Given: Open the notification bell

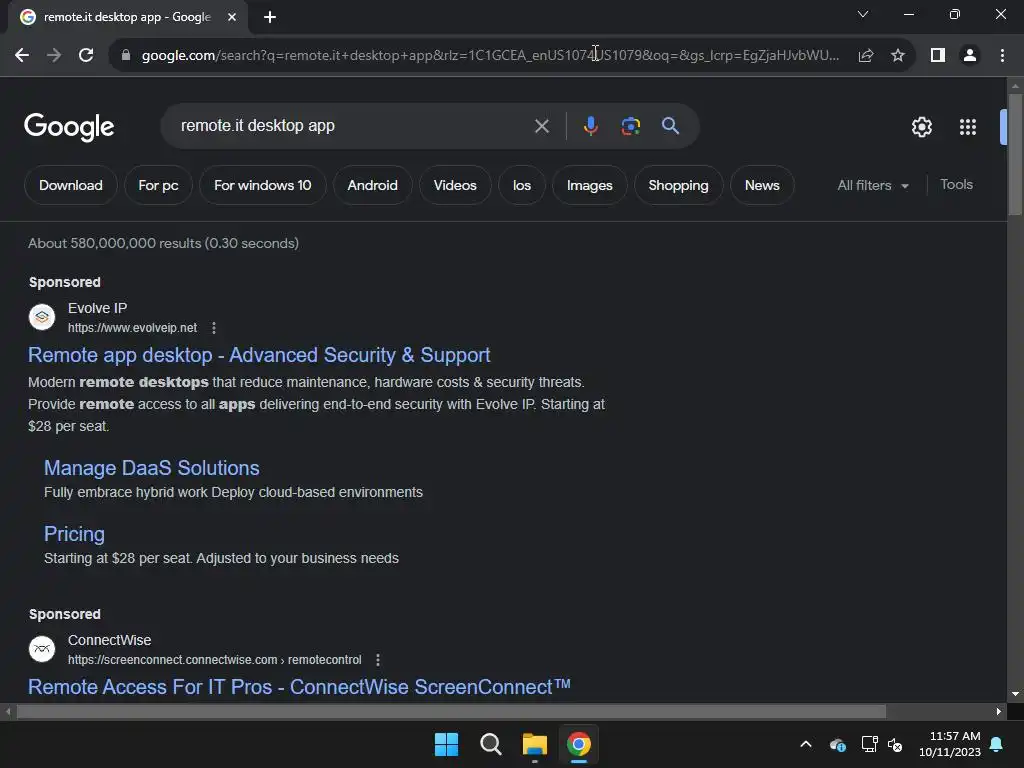Looking at the screenshot, I should [x=997, y=744].
